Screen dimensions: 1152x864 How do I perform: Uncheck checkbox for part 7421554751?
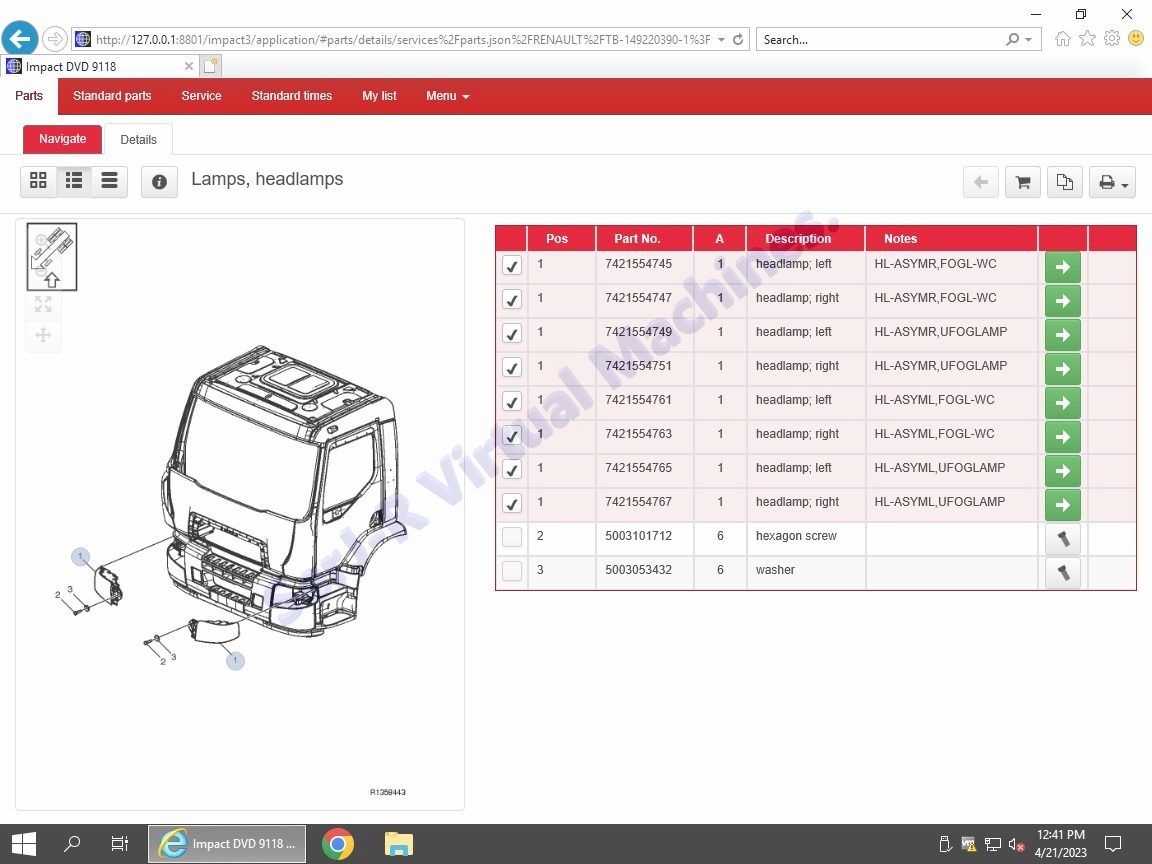(x=512, y=367)
